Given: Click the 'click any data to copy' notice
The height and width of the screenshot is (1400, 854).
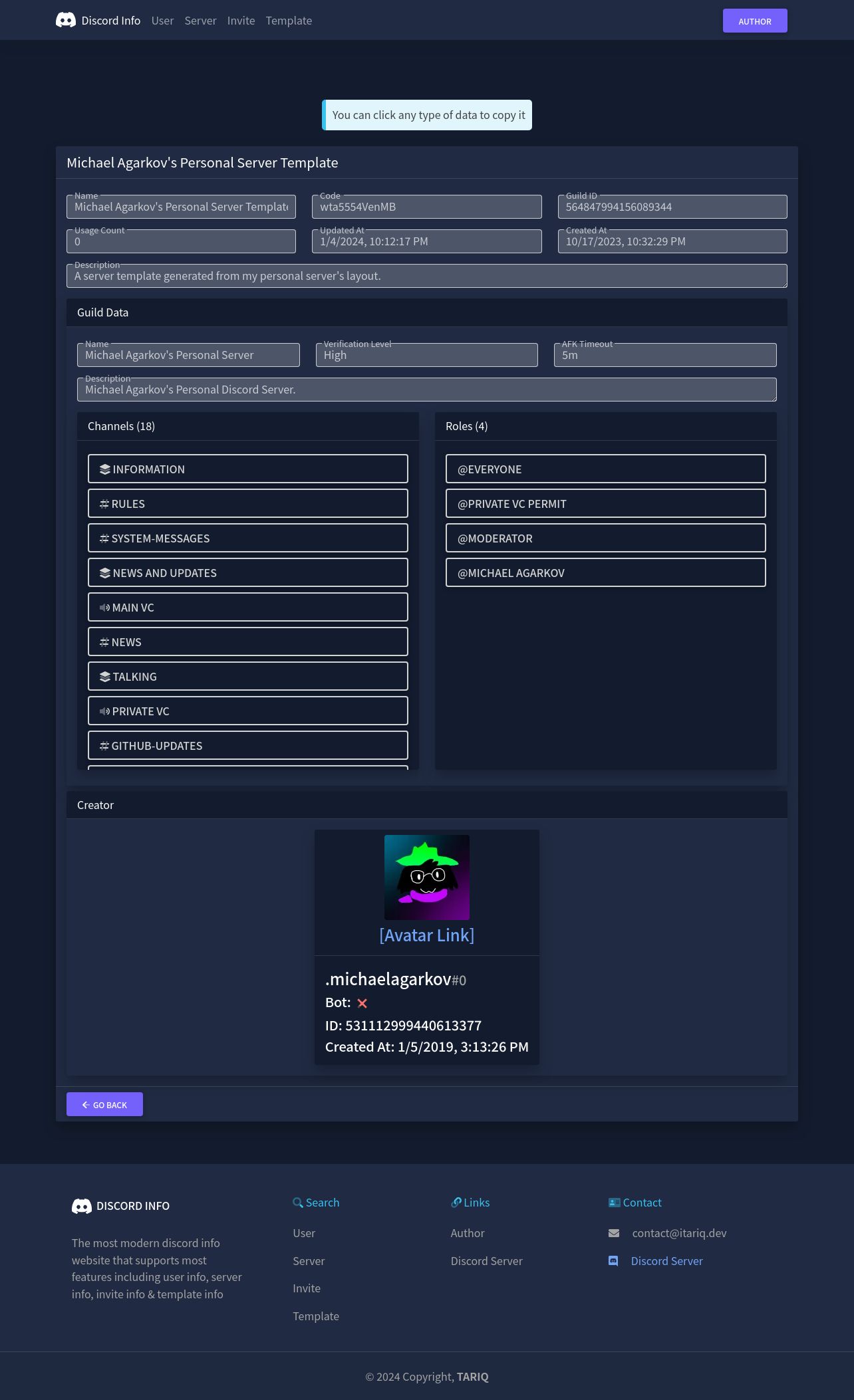Looking at the screenshot, I should [427, 115].
